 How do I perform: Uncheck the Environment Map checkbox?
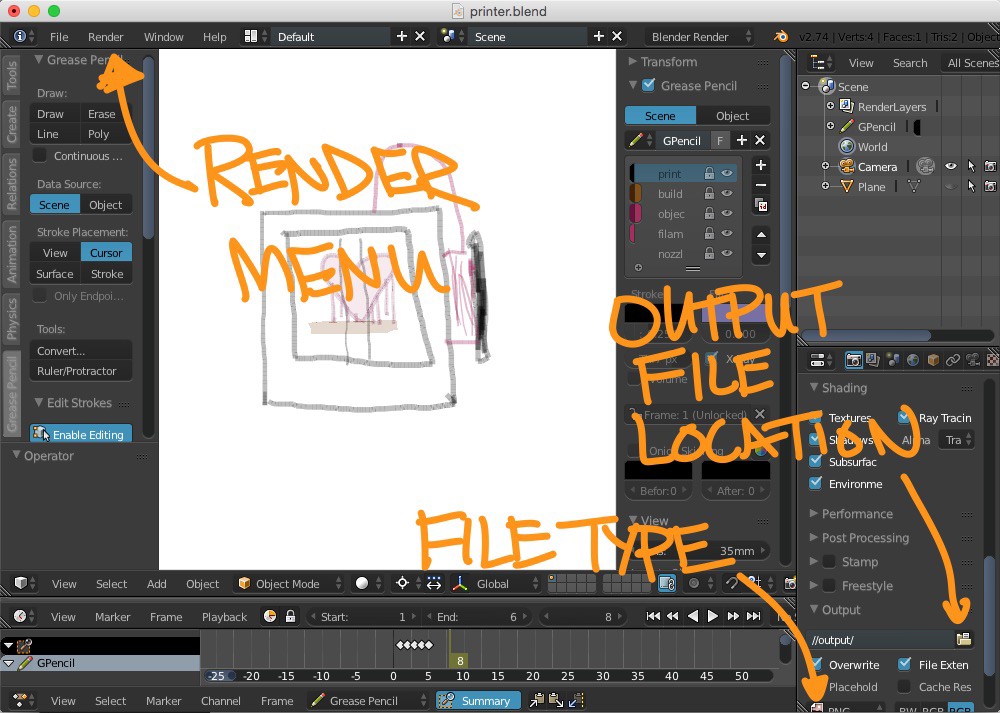click(815, 483)
